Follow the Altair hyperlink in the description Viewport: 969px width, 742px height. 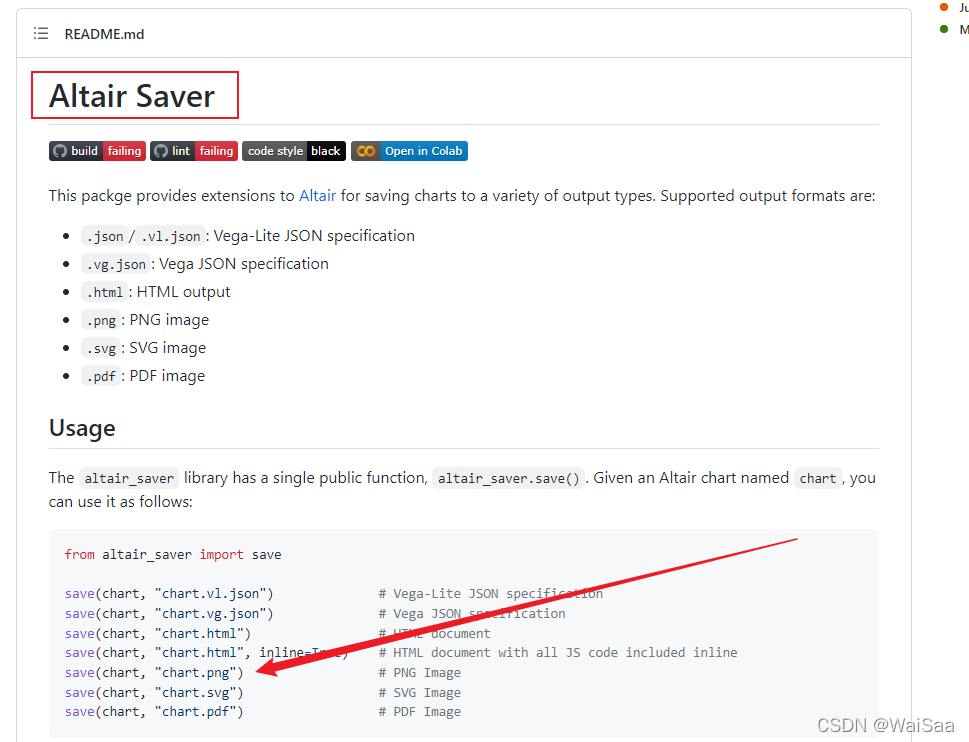(317, 196)
